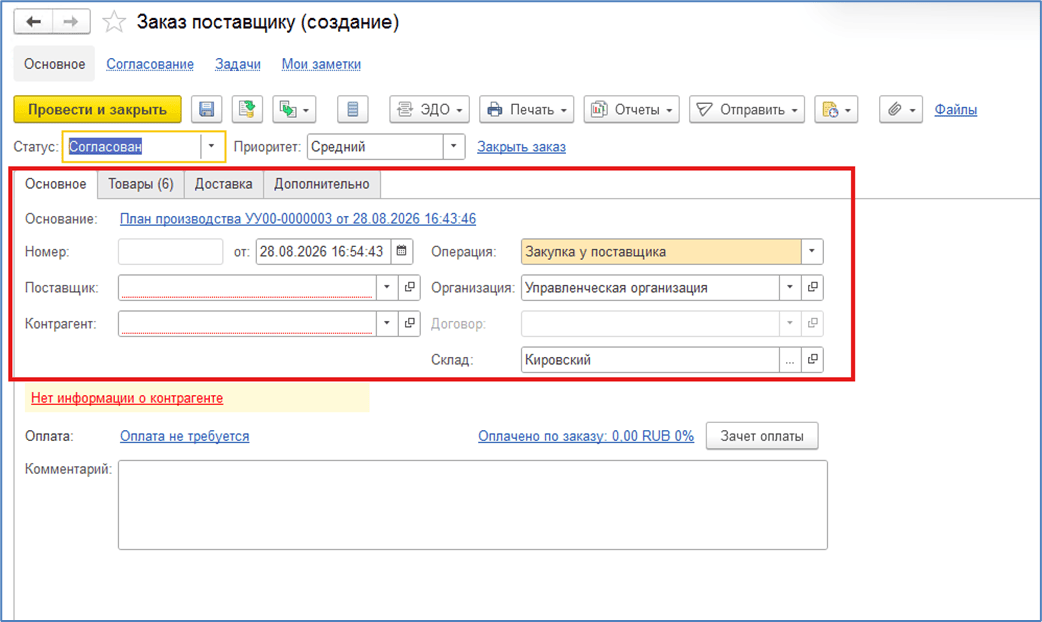Image resolution: width=1042 pixels, height=622 pixels.
Task: Click the document movements list icon
Action: point(352,110)
